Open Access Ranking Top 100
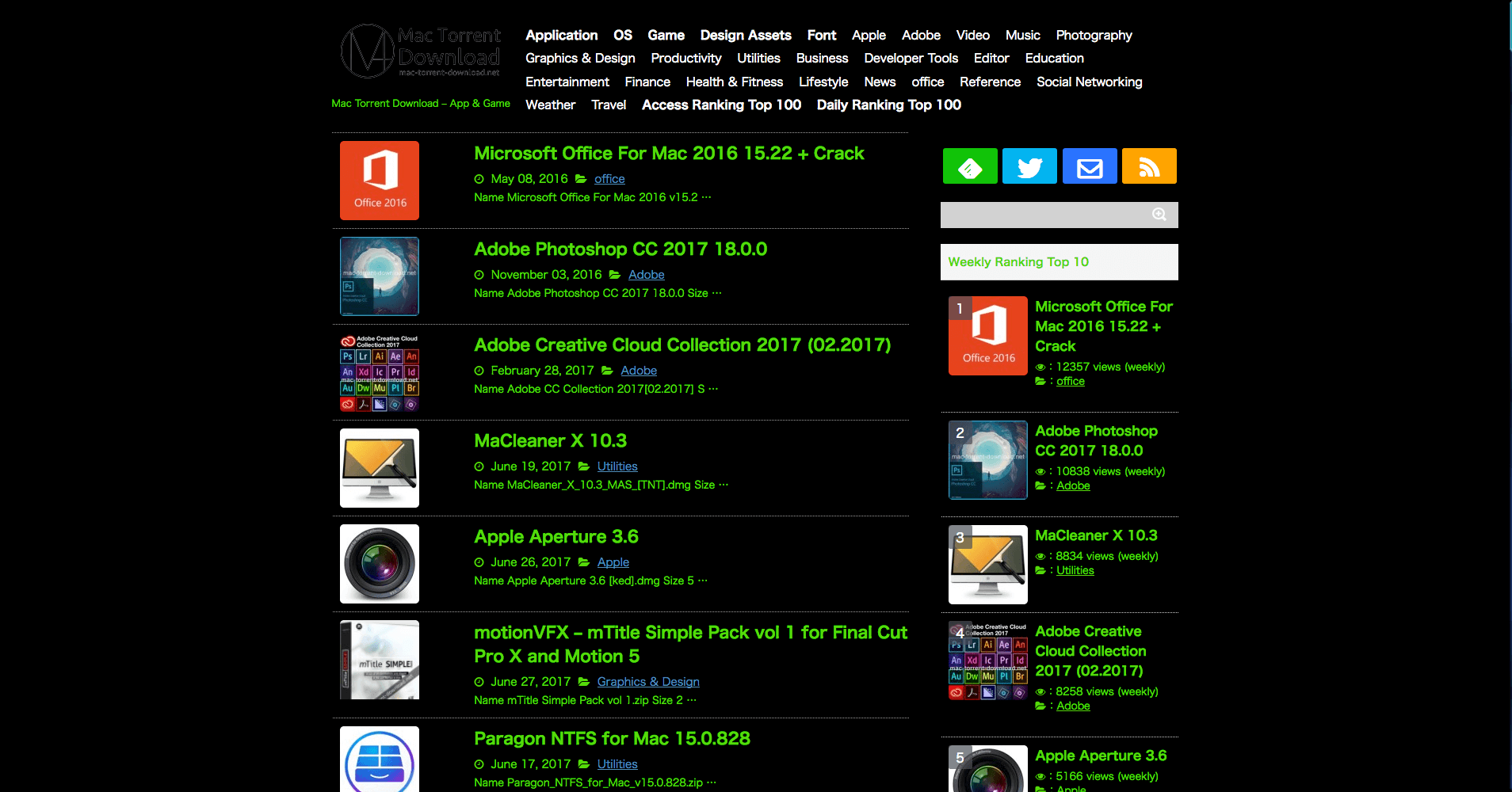 pyautogui.click(x=721, y=105)
